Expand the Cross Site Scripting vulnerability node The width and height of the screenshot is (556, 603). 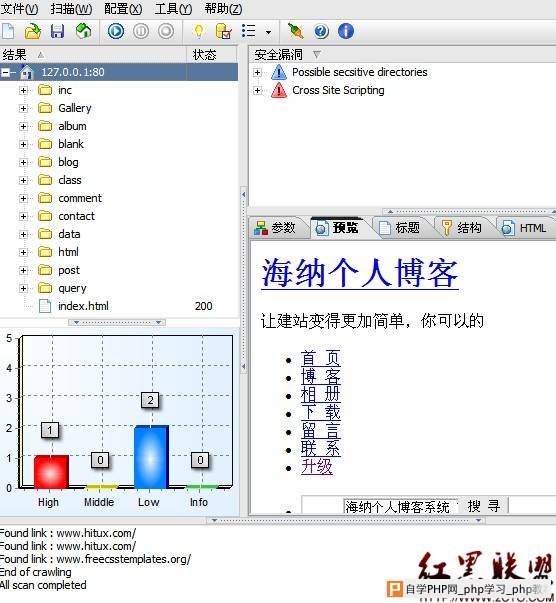click(x=258, y=90)
